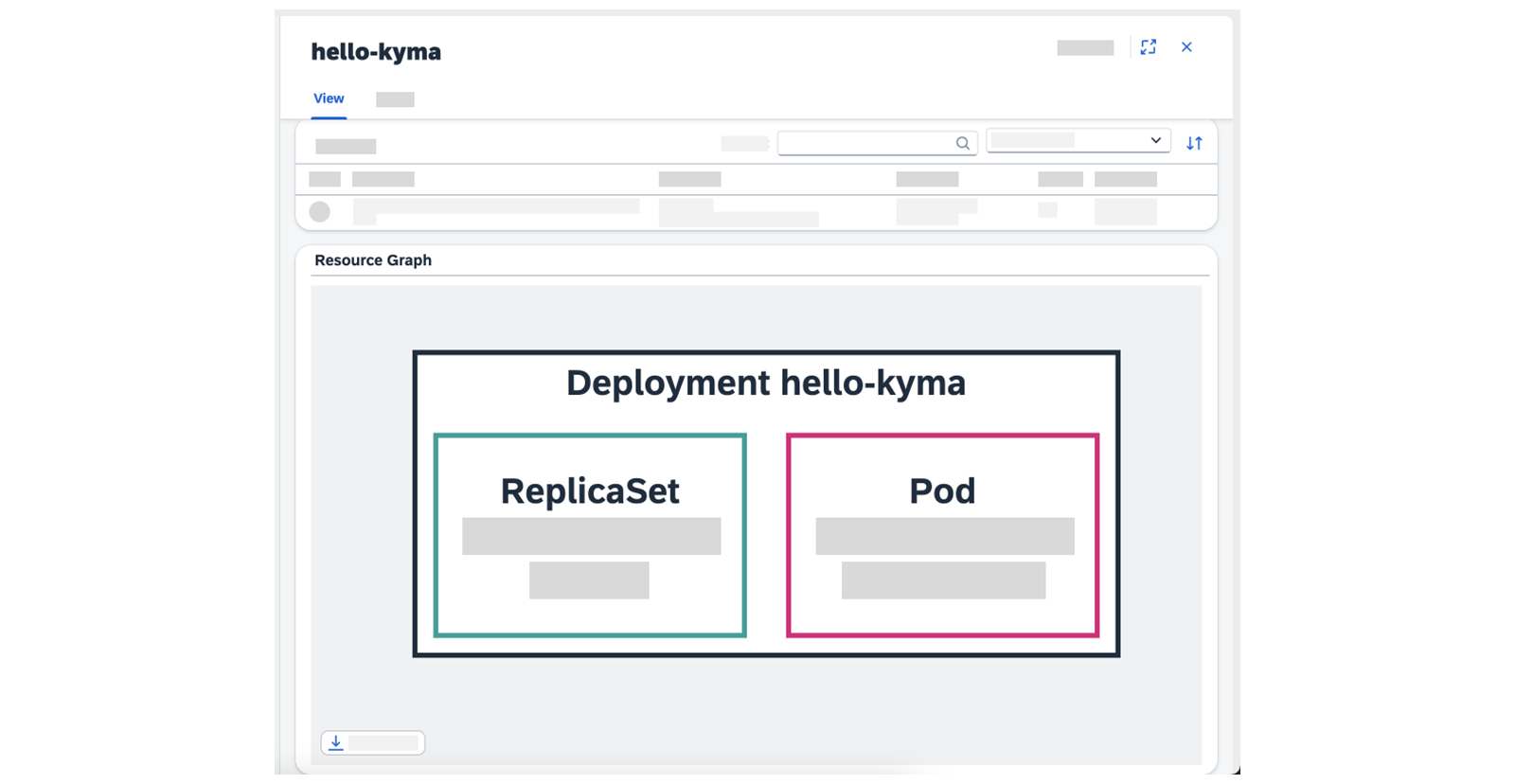
Task: Enter full screen mode with expand icon
Action: (x=1149, y=47)
